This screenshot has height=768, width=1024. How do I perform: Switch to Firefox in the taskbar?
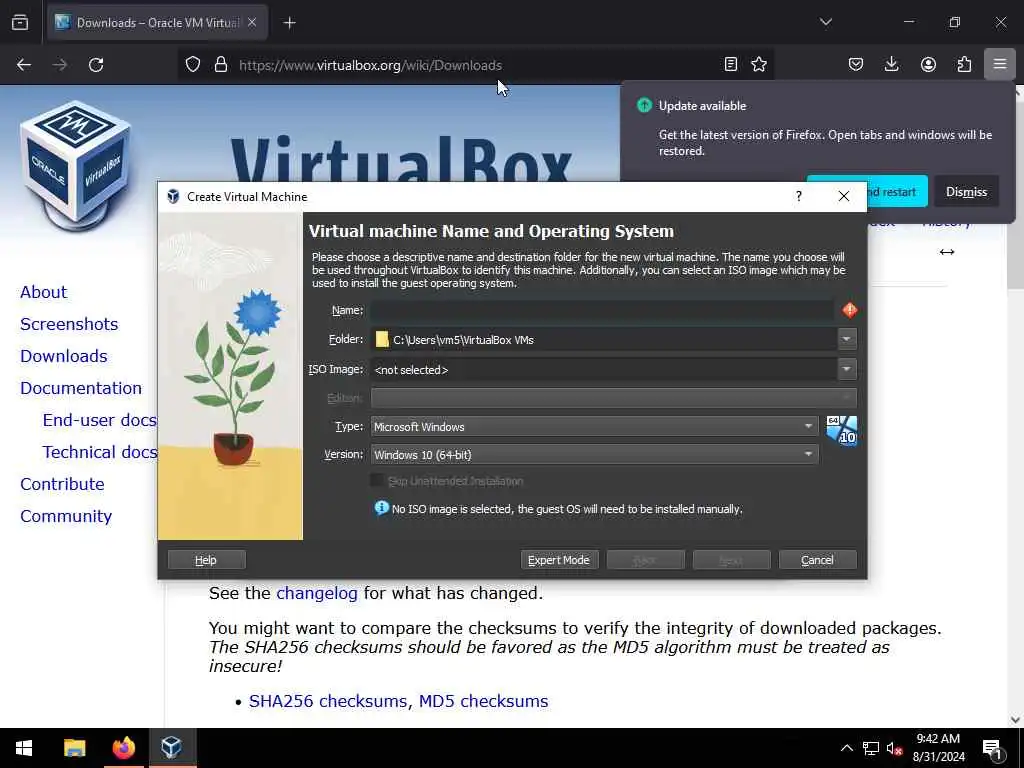pos(123,748)
